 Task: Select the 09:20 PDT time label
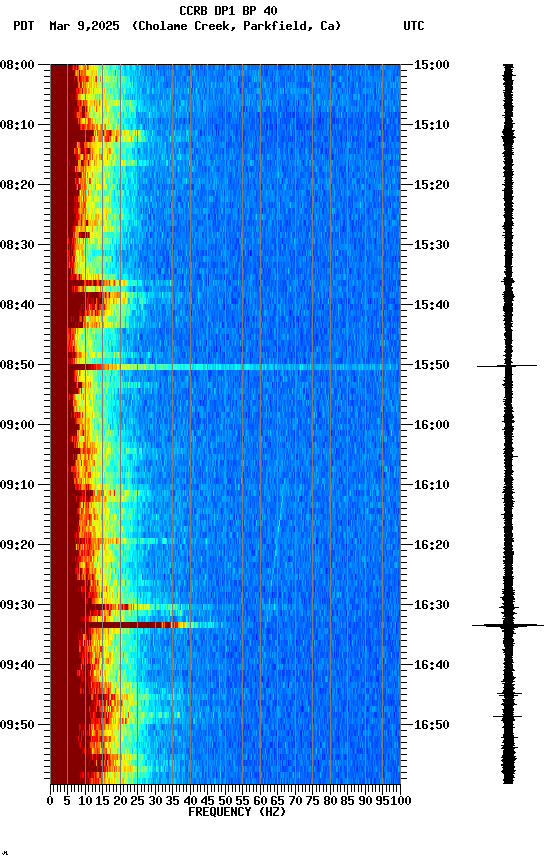click(17, 545)
